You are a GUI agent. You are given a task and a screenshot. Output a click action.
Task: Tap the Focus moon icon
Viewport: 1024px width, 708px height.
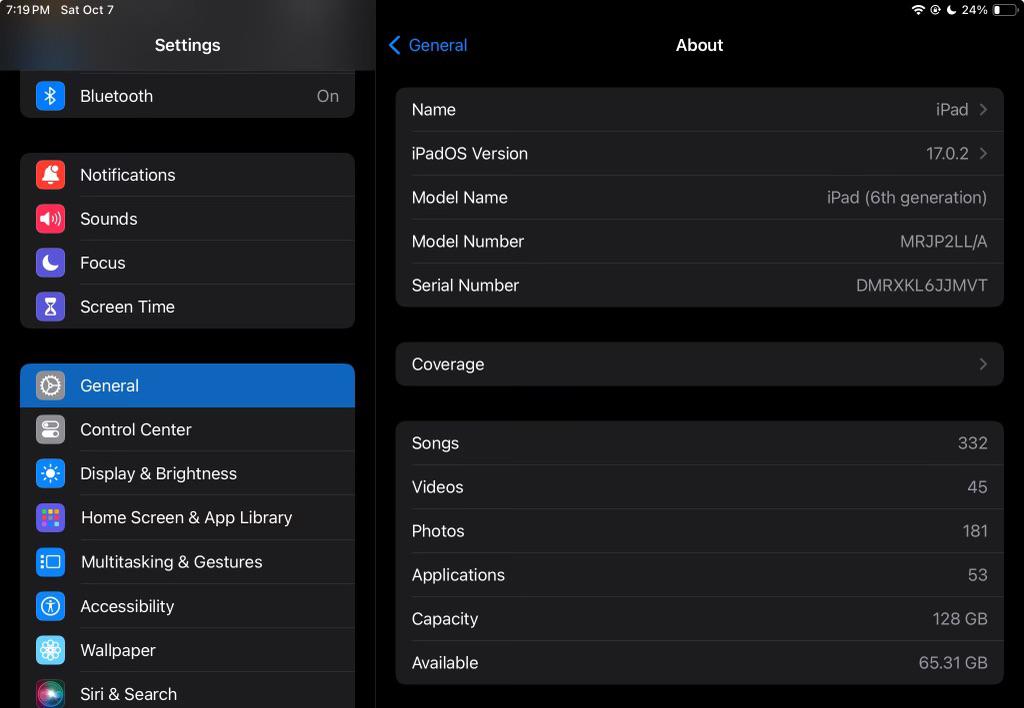pyautogui.click(x=50, y=263)
